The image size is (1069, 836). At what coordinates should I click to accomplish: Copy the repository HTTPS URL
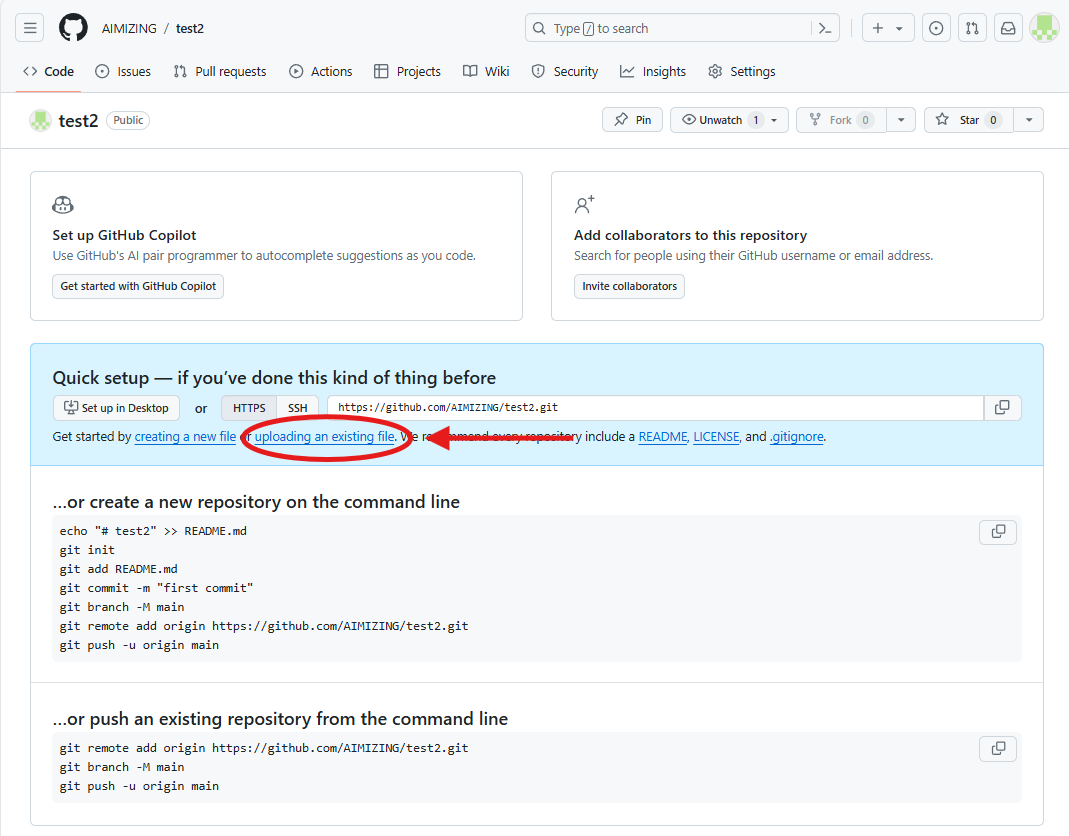1002,408
